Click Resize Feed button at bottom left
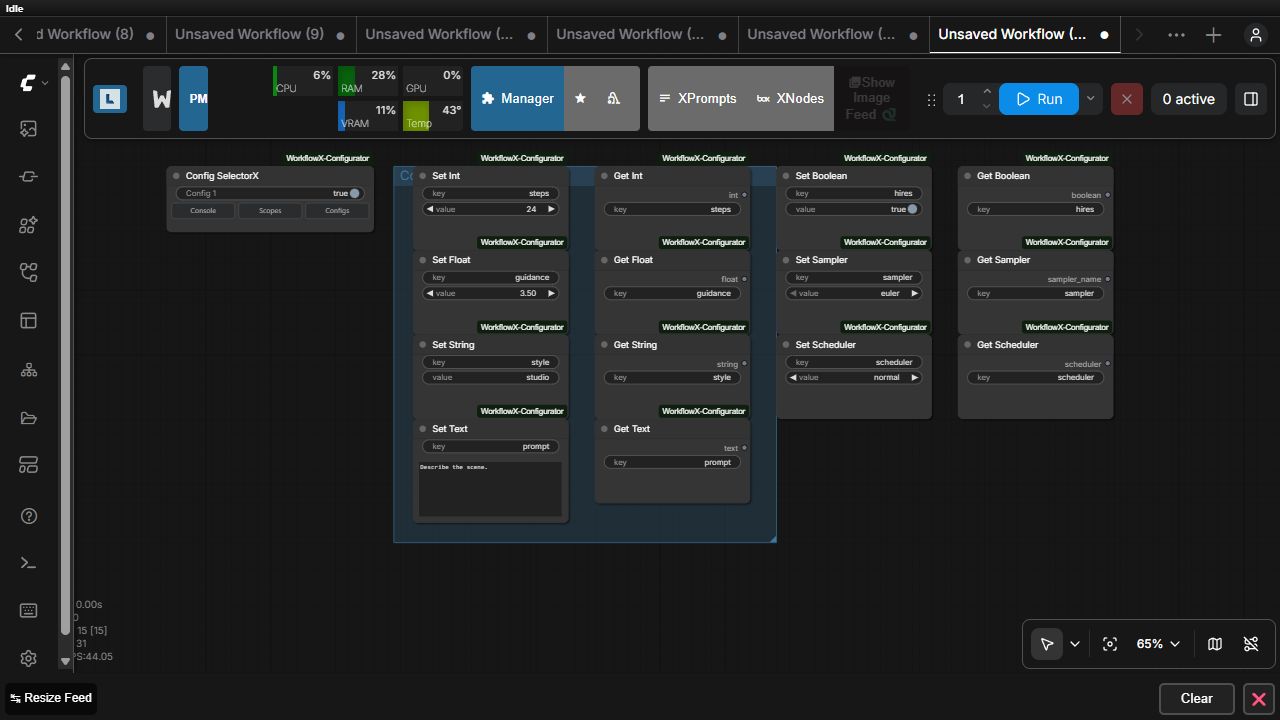Screen dimensions: 1280x720 pos(50,698)
